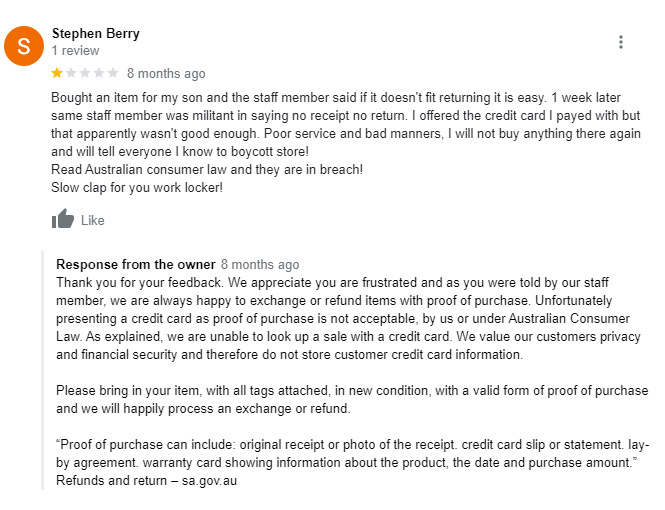
Task: Click the 'Slow clap for you work locker!' line
Action: click(x=137, y=187)
